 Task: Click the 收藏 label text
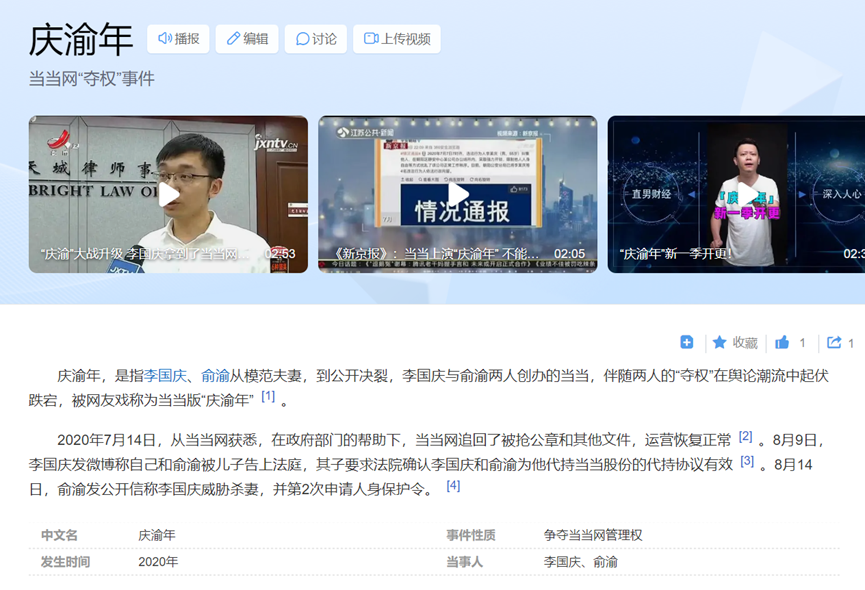pyautogui.click(x=745, y=343)
